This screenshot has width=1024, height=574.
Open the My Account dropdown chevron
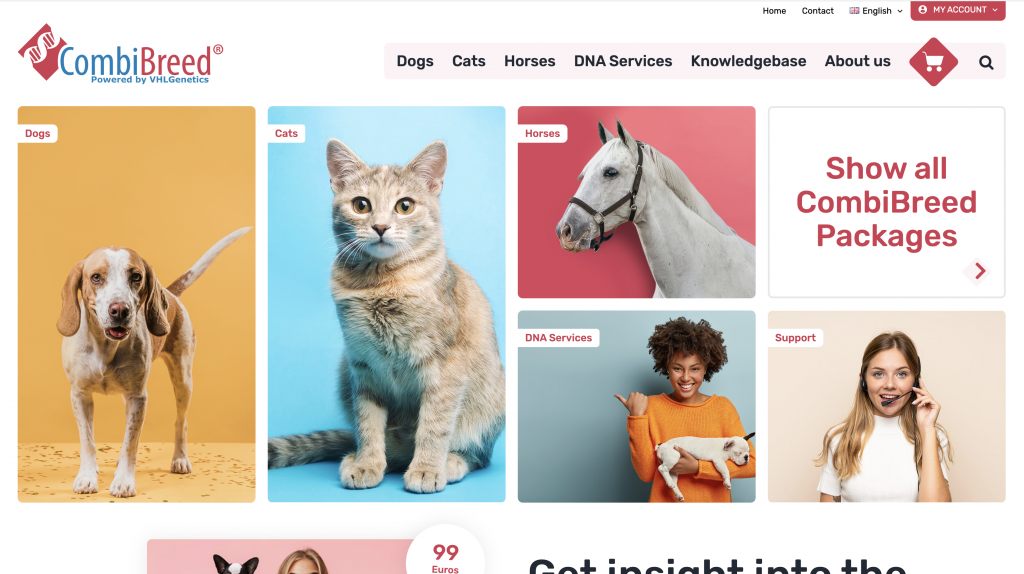(x=995, y=10)
